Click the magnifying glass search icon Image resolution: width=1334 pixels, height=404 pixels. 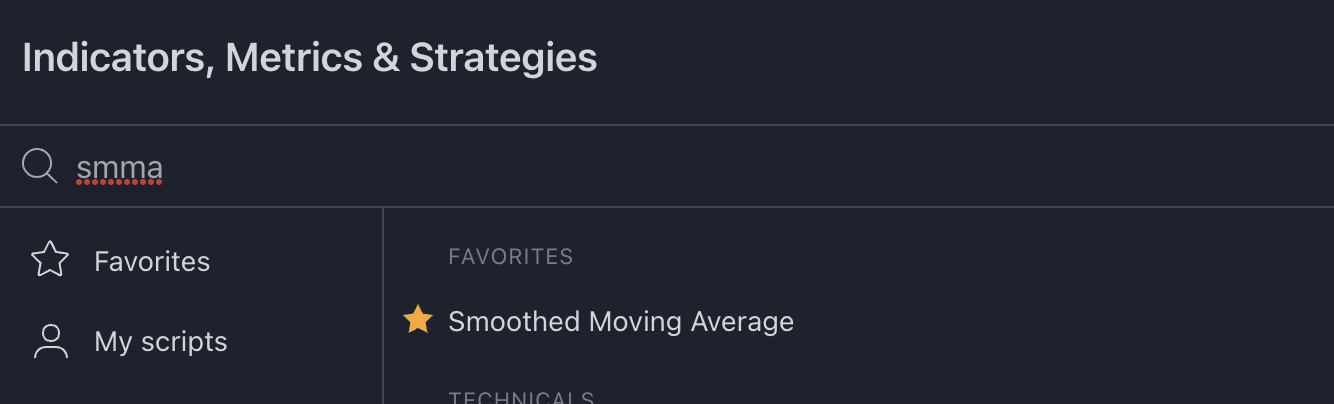point(39,166)
